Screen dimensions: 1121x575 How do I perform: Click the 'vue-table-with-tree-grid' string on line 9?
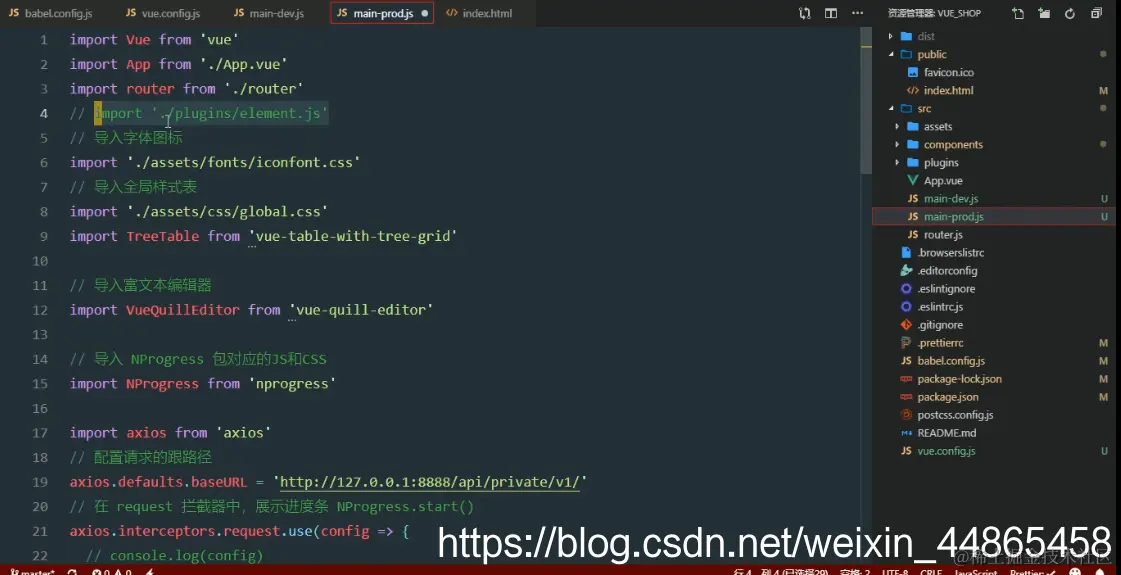pyautogui.click(x=352, y=236)
